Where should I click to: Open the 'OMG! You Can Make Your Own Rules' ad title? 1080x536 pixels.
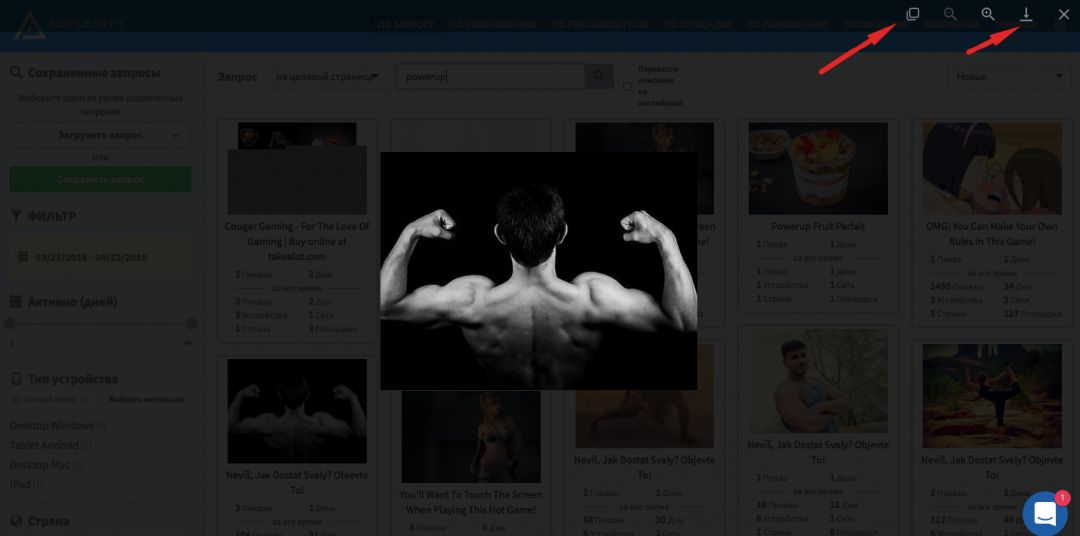992,234
